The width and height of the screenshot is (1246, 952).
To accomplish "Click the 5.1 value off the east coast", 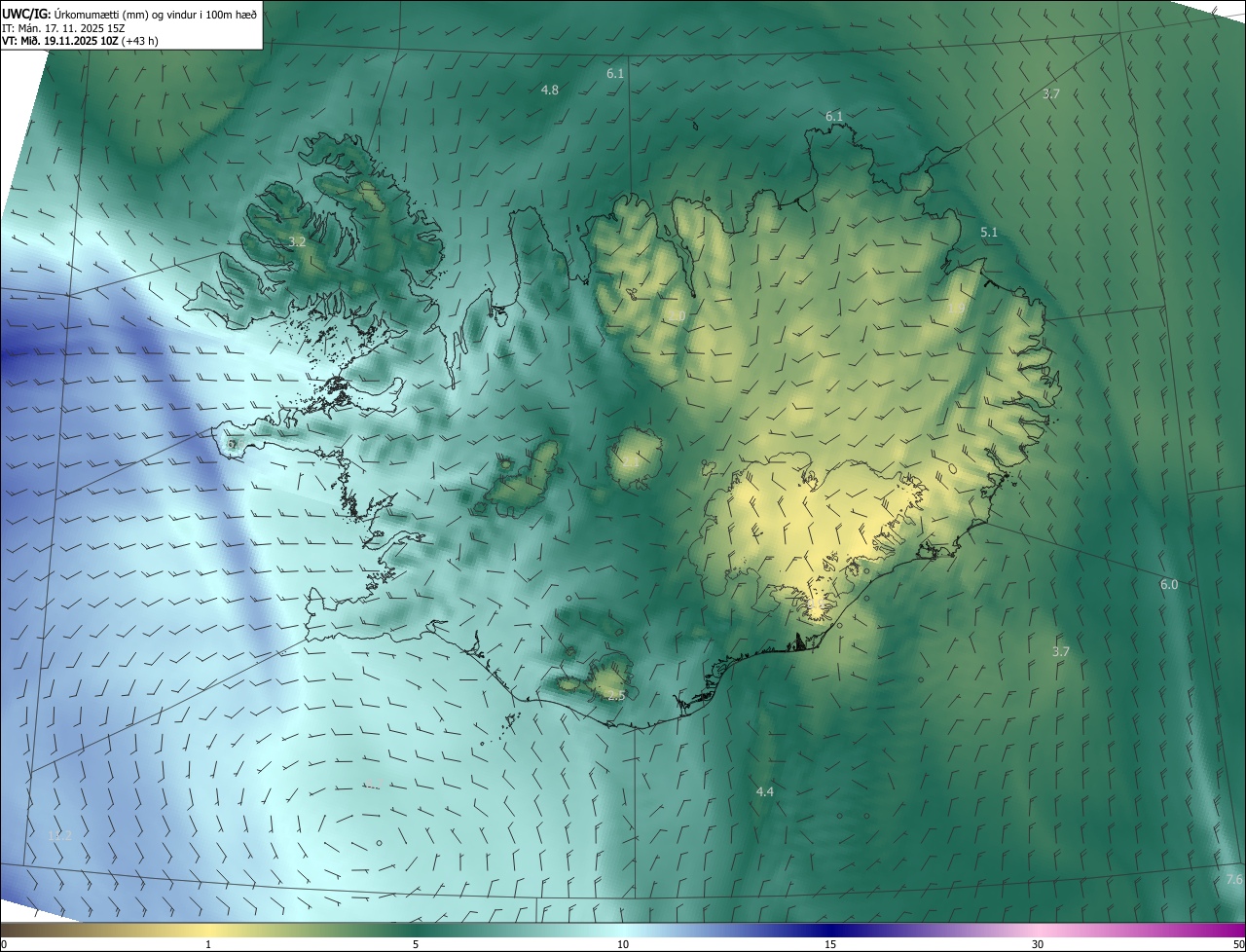I will coord(989,232).
